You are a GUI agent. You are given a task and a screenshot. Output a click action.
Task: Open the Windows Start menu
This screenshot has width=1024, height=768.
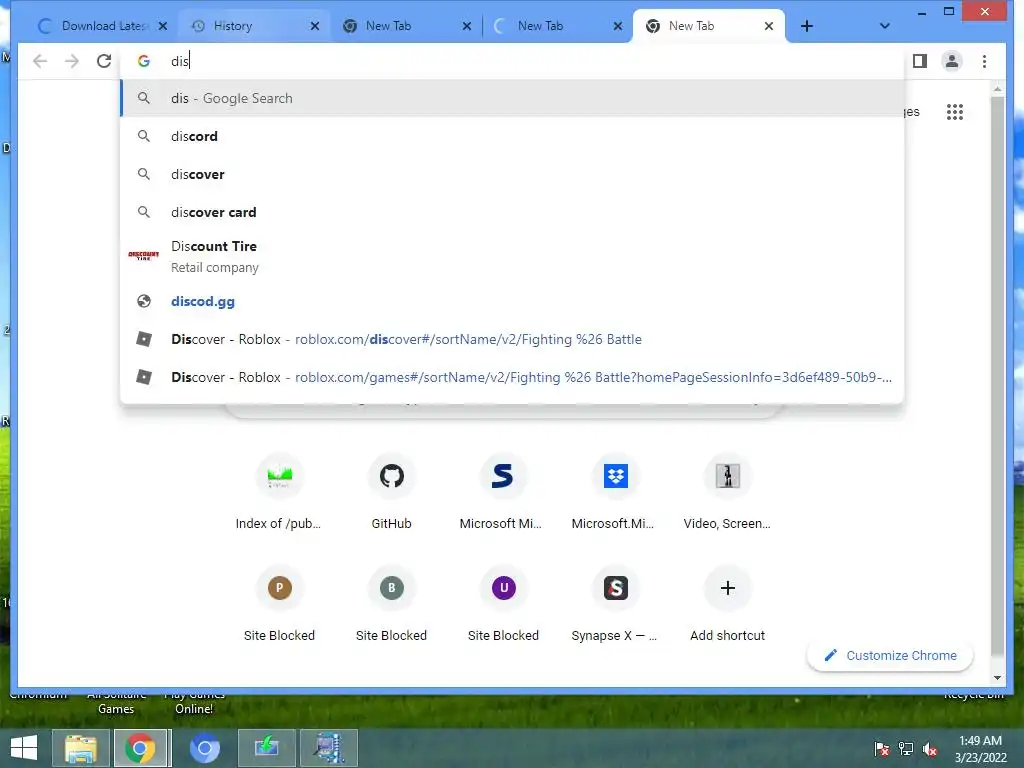pos(24,748)
